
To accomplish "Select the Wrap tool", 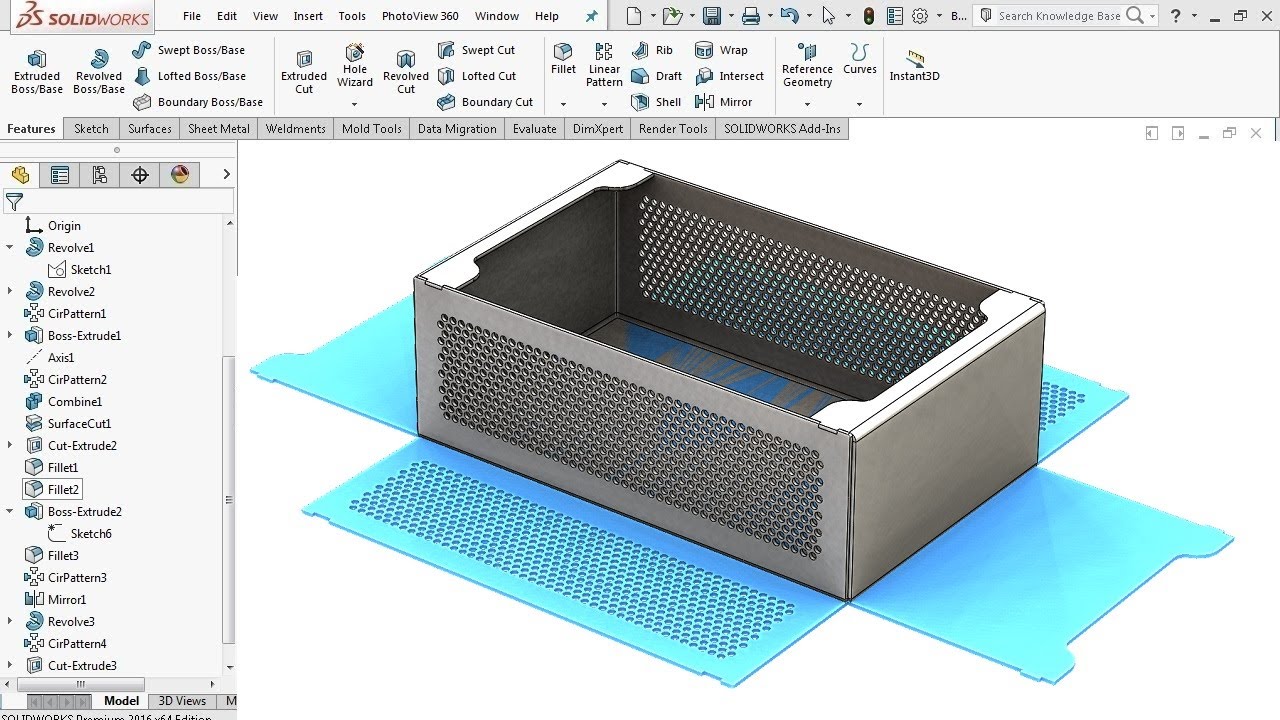I will point(721,50).
